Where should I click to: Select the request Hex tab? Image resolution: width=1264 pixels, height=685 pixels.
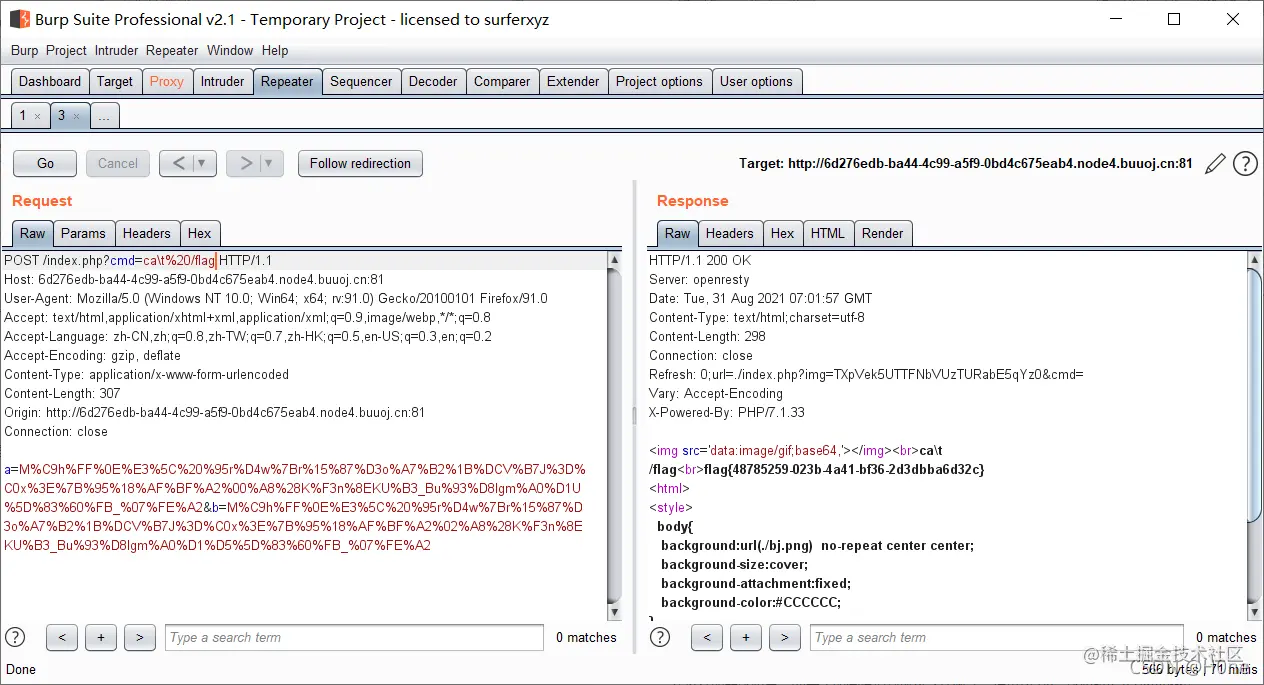[x=200, y=233]
